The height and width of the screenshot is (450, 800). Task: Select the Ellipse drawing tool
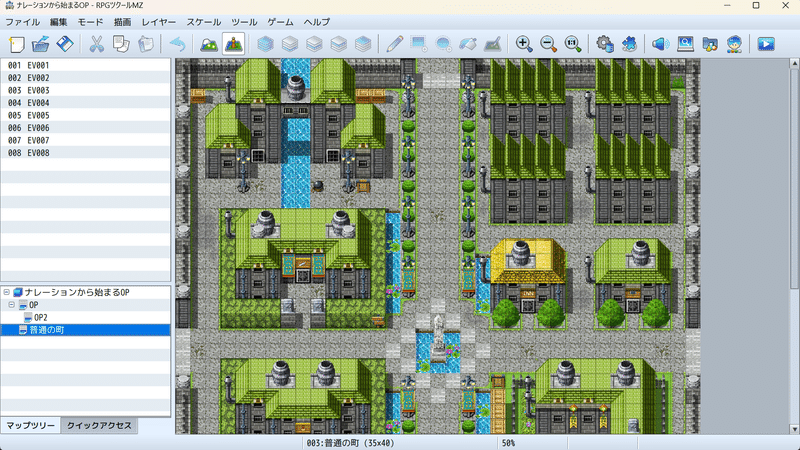(x=443, y=44)
